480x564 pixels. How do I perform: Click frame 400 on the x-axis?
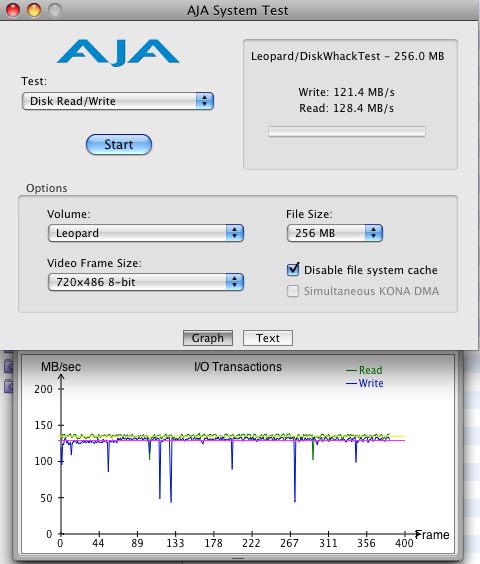tap(404, 543)
